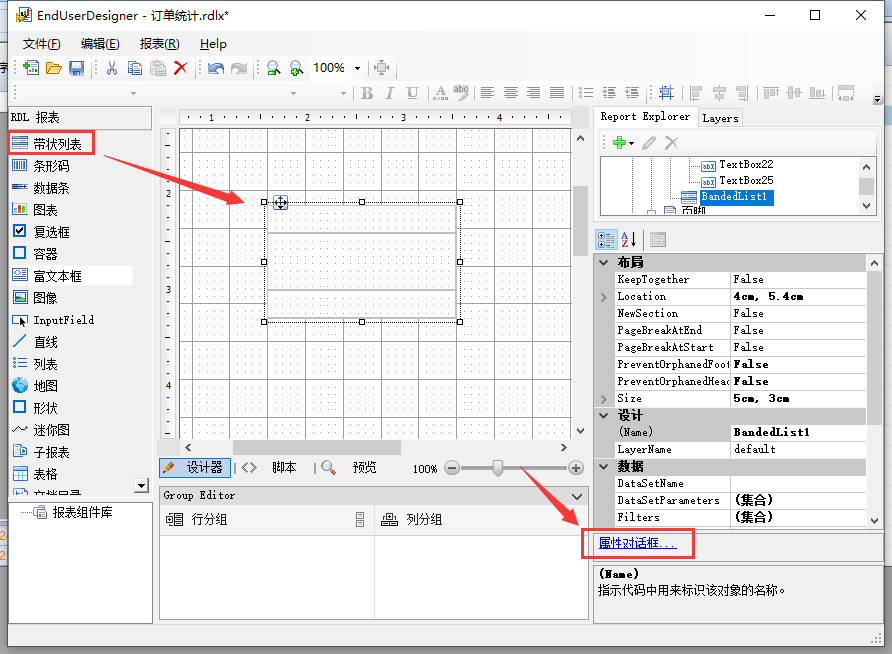Toggle italic formatting
The width and height of the screenshot is (892, 654).
(x=390, y=93)
